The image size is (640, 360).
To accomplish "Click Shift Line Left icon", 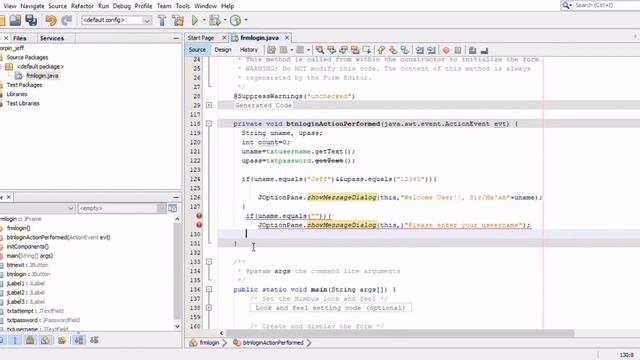I will pos(420,50).
